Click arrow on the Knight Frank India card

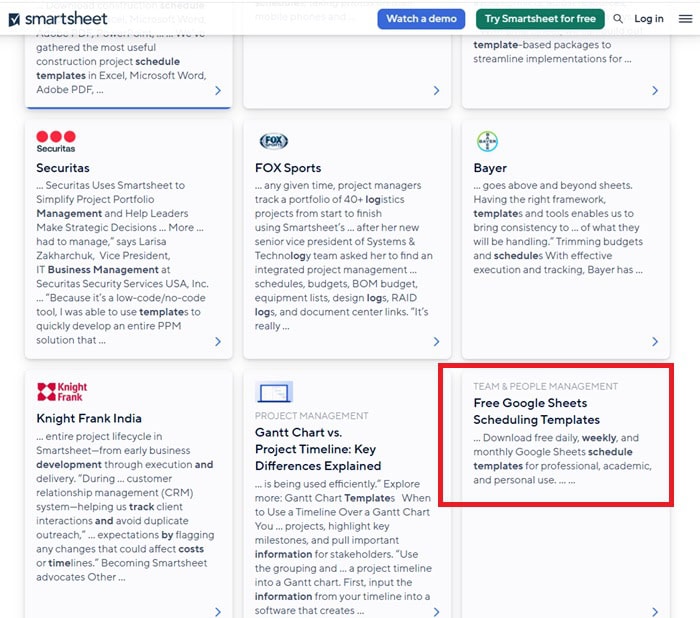(x=218, y=612)
